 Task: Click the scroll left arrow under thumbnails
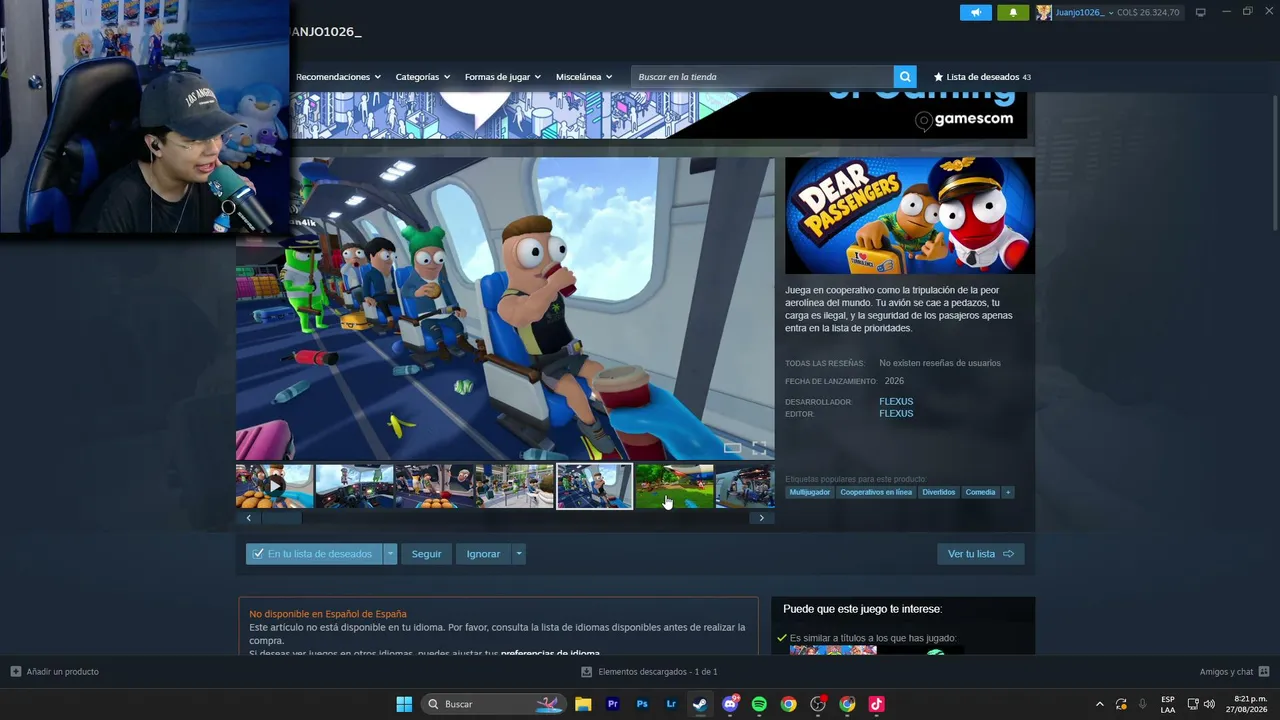click(249, 518)
